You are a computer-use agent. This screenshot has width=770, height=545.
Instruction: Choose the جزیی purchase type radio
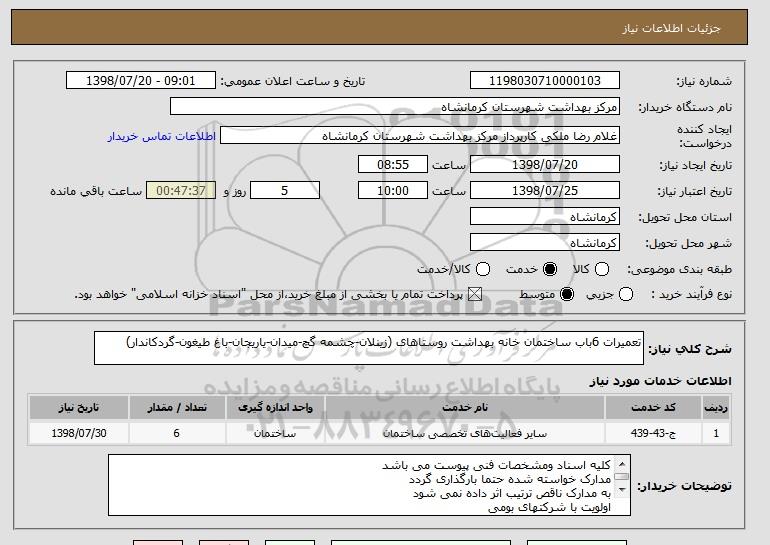pyautogui.click(x=626, y=294)
